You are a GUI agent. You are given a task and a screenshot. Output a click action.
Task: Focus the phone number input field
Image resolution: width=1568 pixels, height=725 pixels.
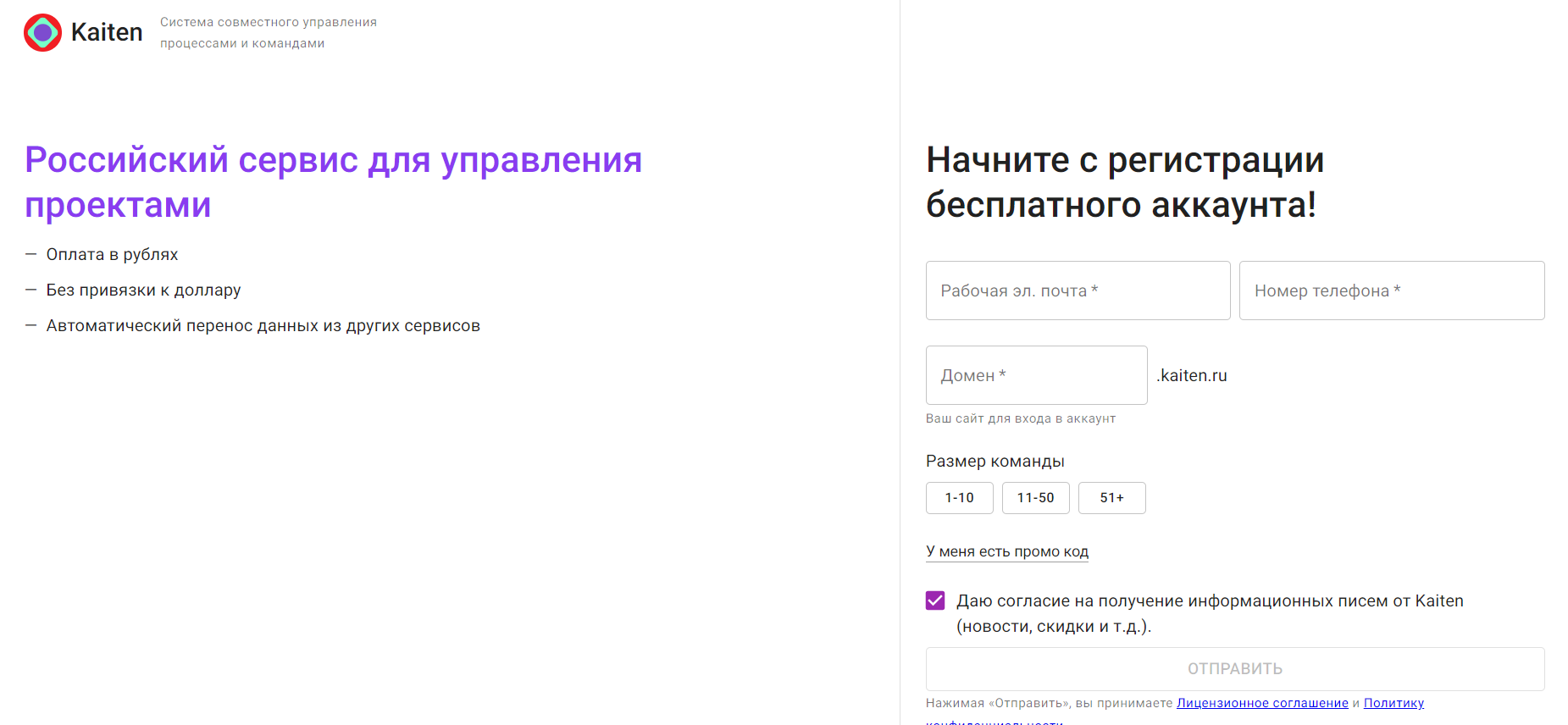[1392, 291]
